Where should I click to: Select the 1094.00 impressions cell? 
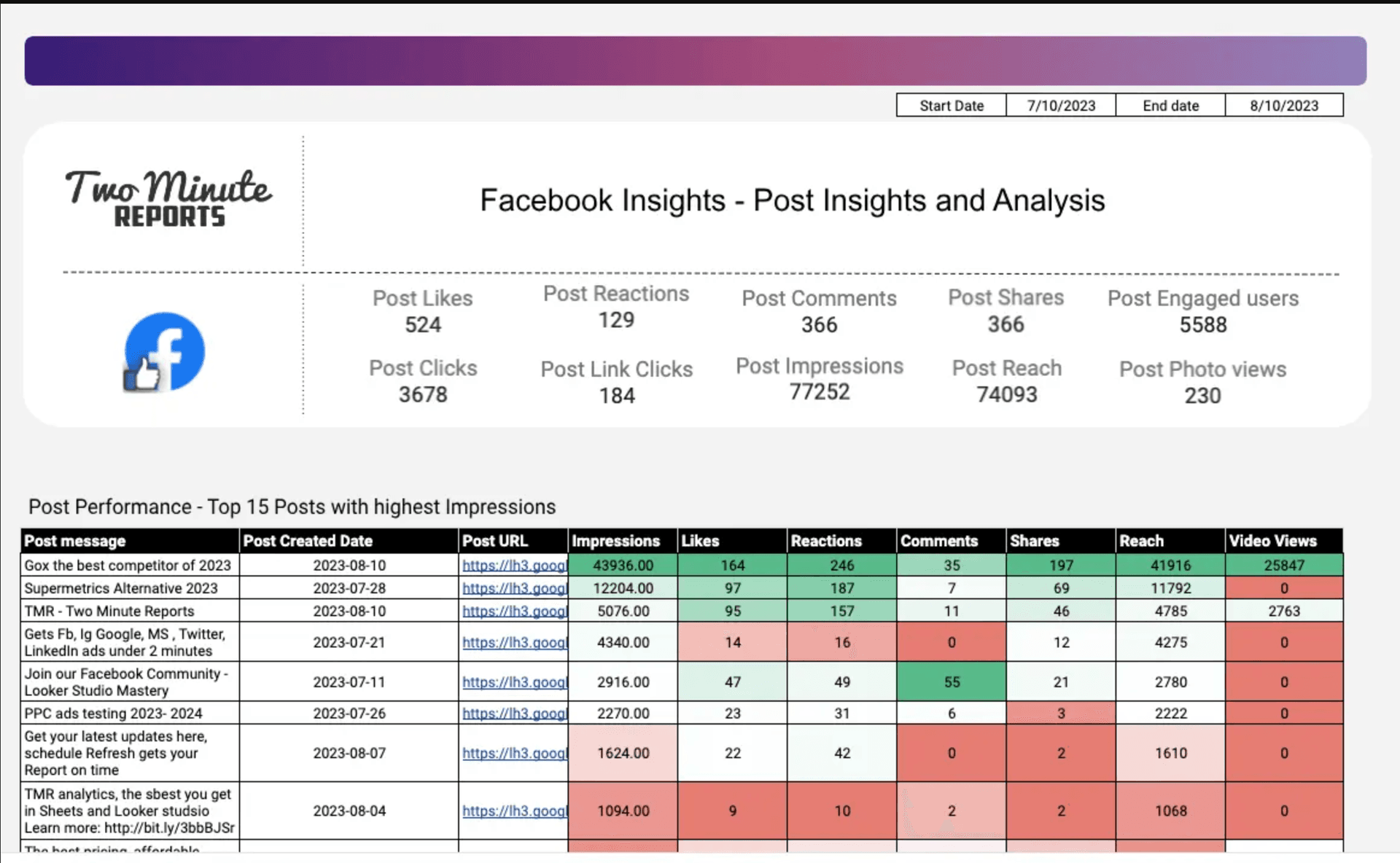click(623, 811)
